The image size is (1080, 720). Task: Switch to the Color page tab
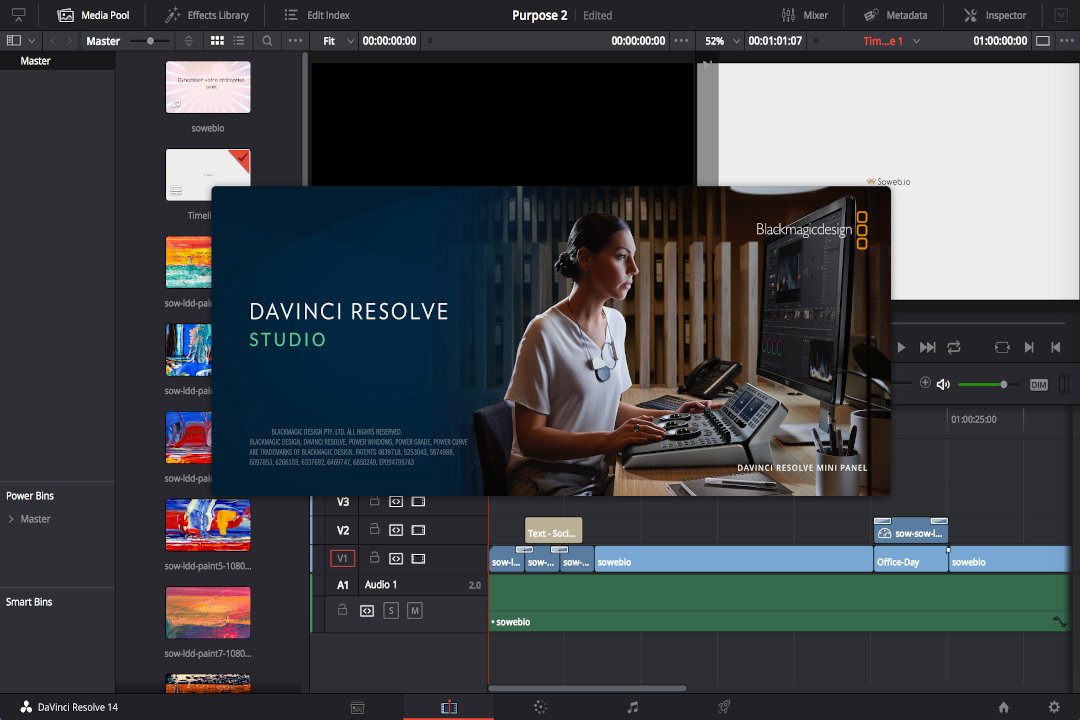pyautogui.click(x=540, y=707)
